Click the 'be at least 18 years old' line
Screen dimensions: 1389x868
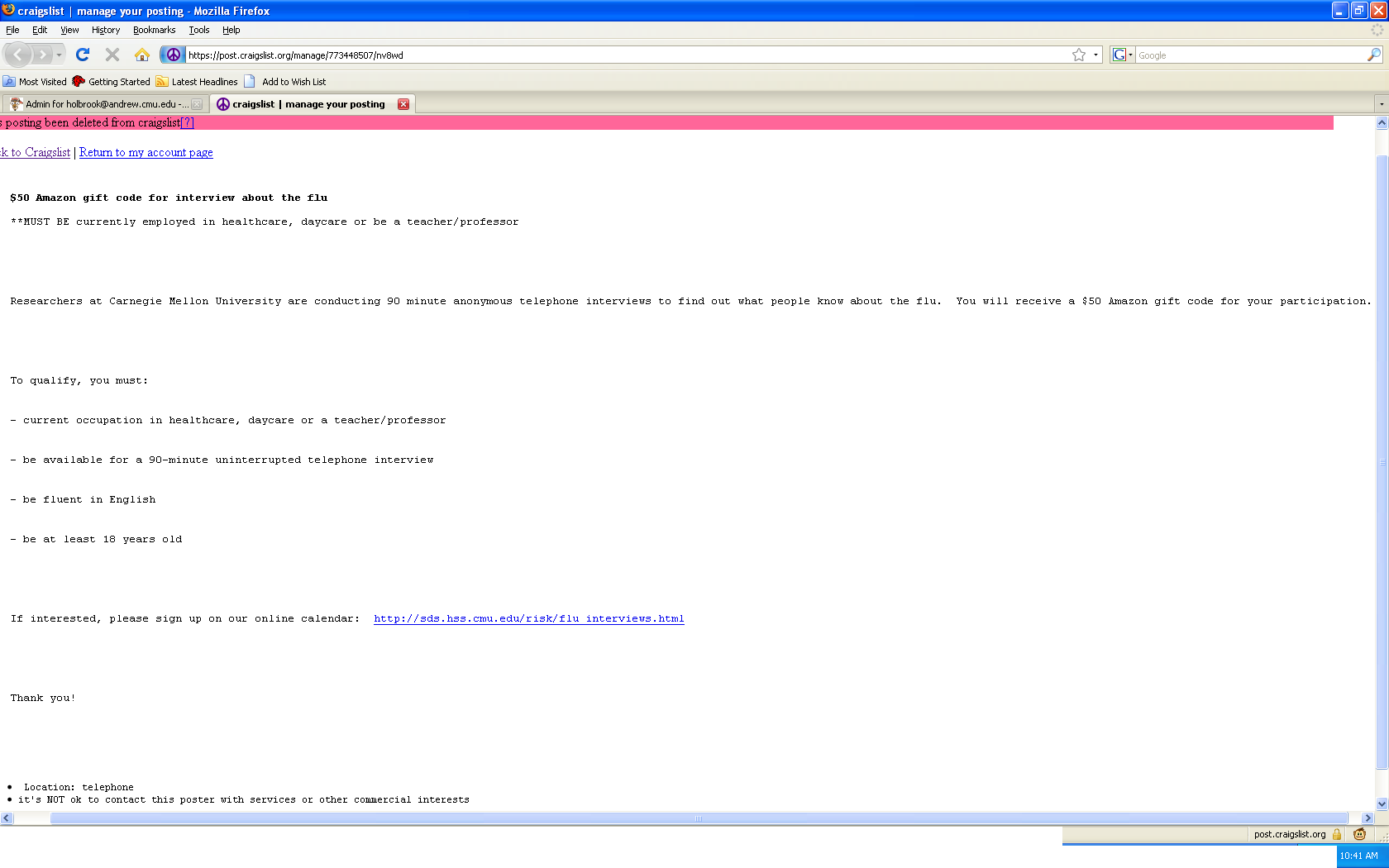96,539
